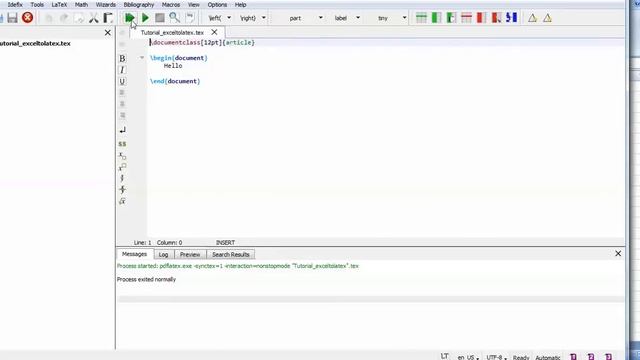
Task: Collapse the \begin{document} fold marker
Action: (142, 58)
